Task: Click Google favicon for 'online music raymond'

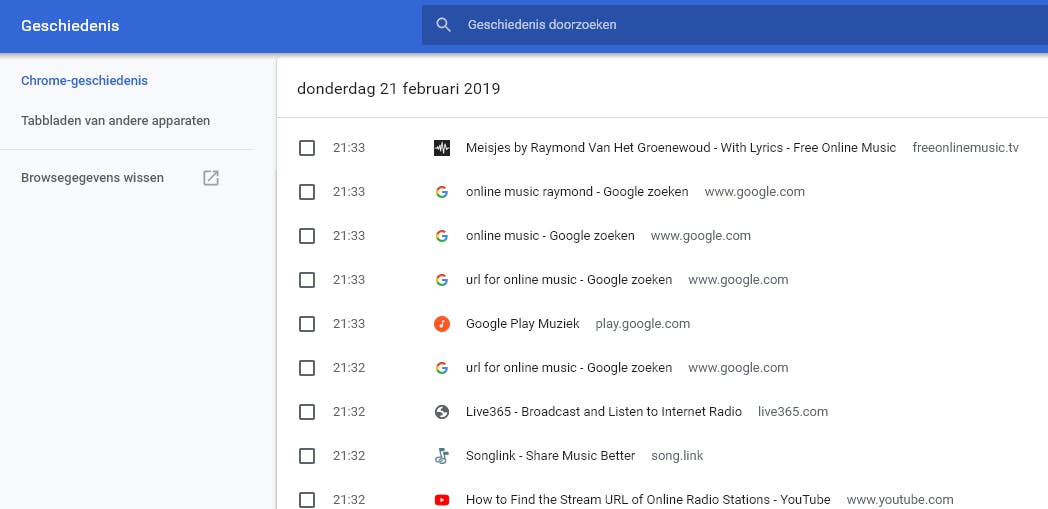Action: click(442, 192)
